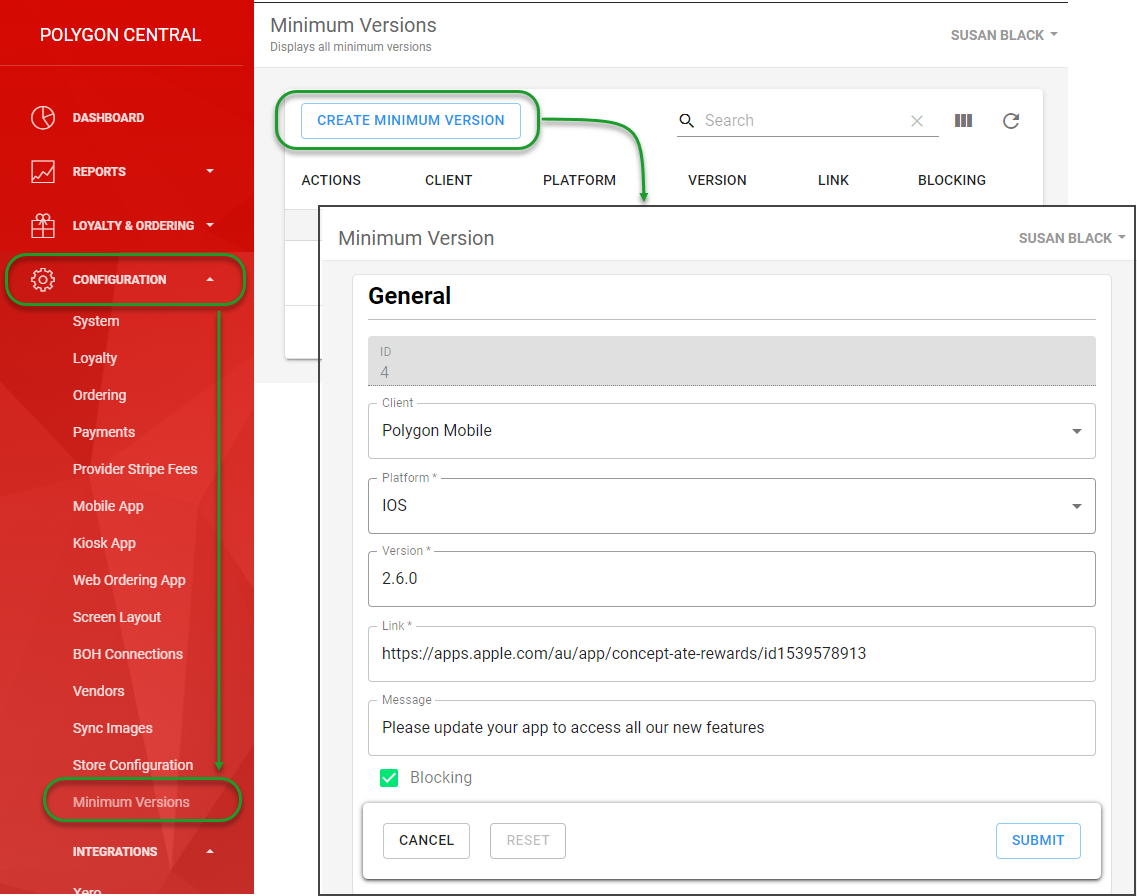Refresh the minimum versions table
1137x896 pixels.
pyautogui.click(x=1011, y=121)
